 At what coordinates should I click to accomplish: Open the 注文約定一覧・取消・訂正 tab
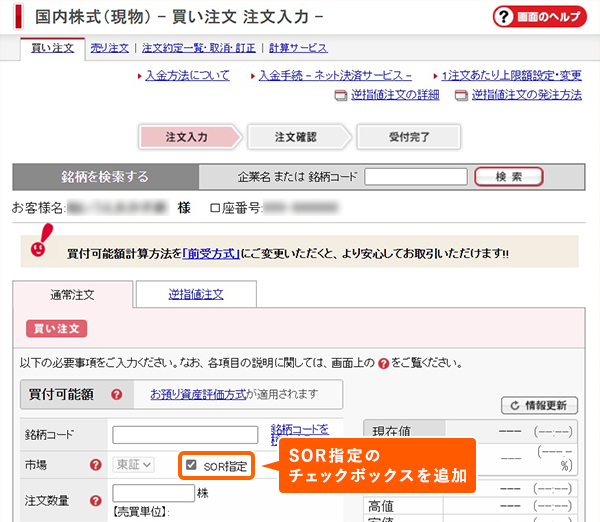point(198,48)
